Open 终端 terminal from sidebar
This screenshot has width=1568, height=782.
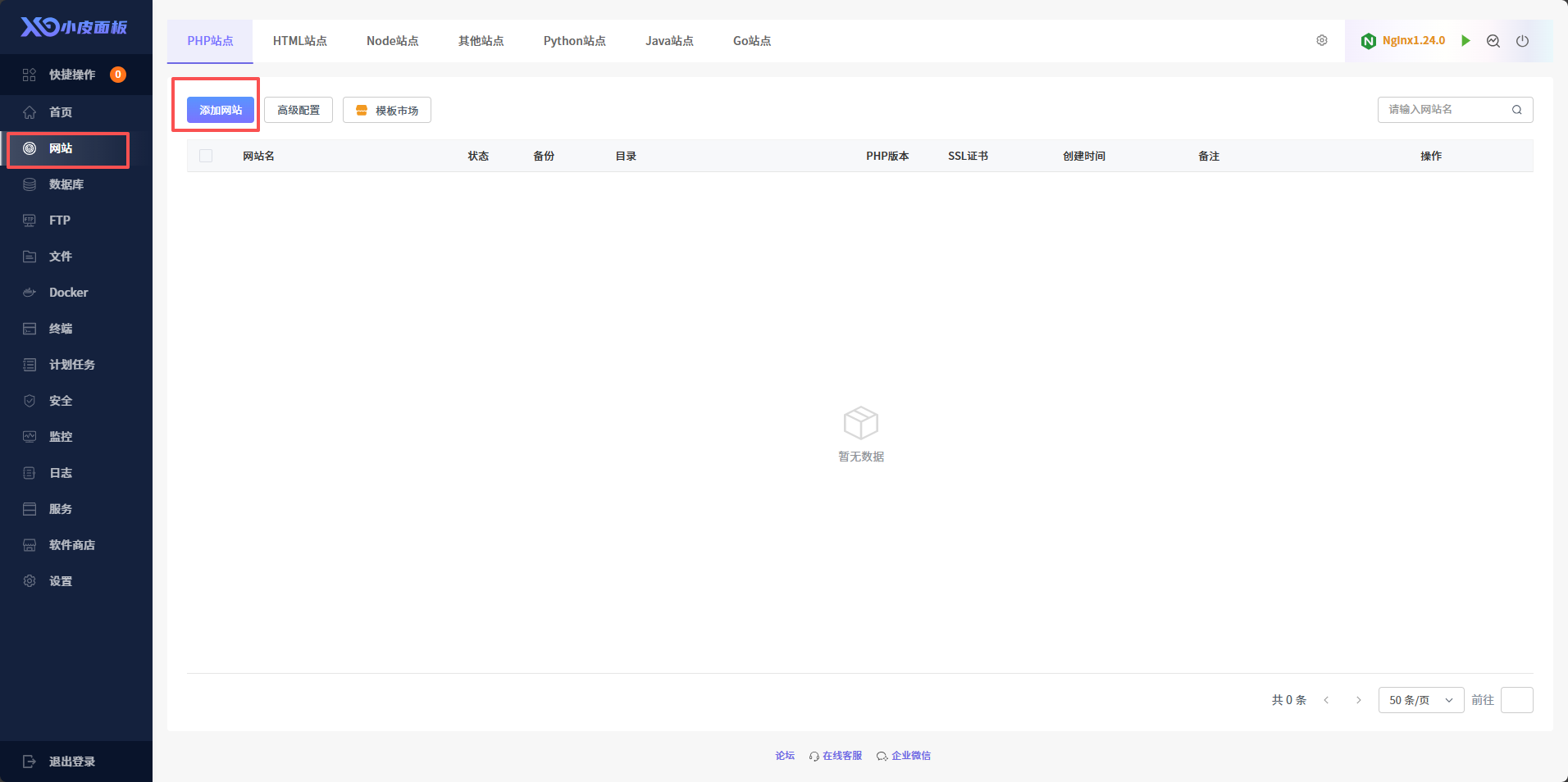61,329
